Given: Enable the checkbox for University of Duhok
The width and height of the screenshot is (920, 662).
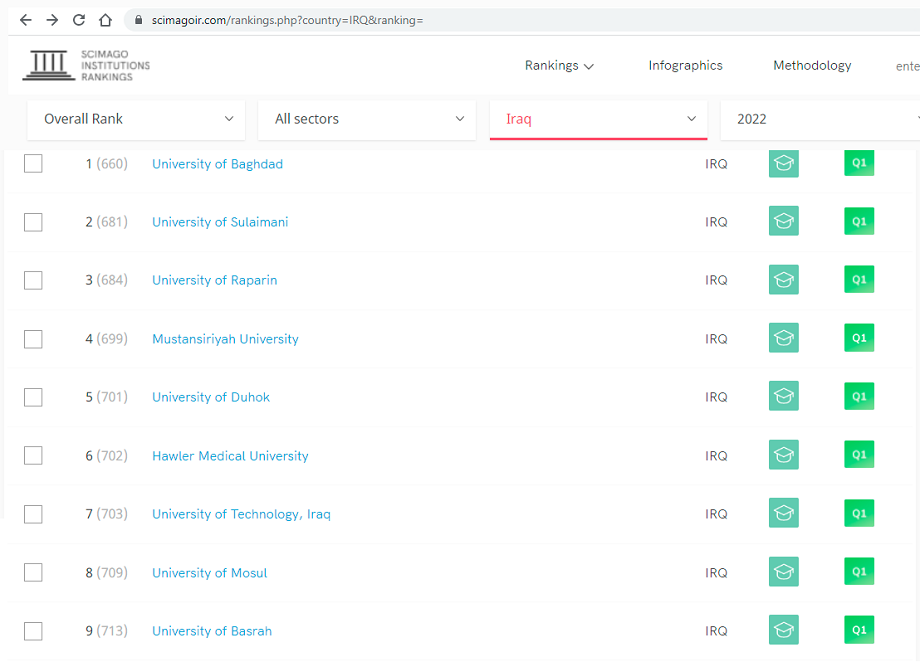Looking at the screenshot, I should [x=33, y=397].
